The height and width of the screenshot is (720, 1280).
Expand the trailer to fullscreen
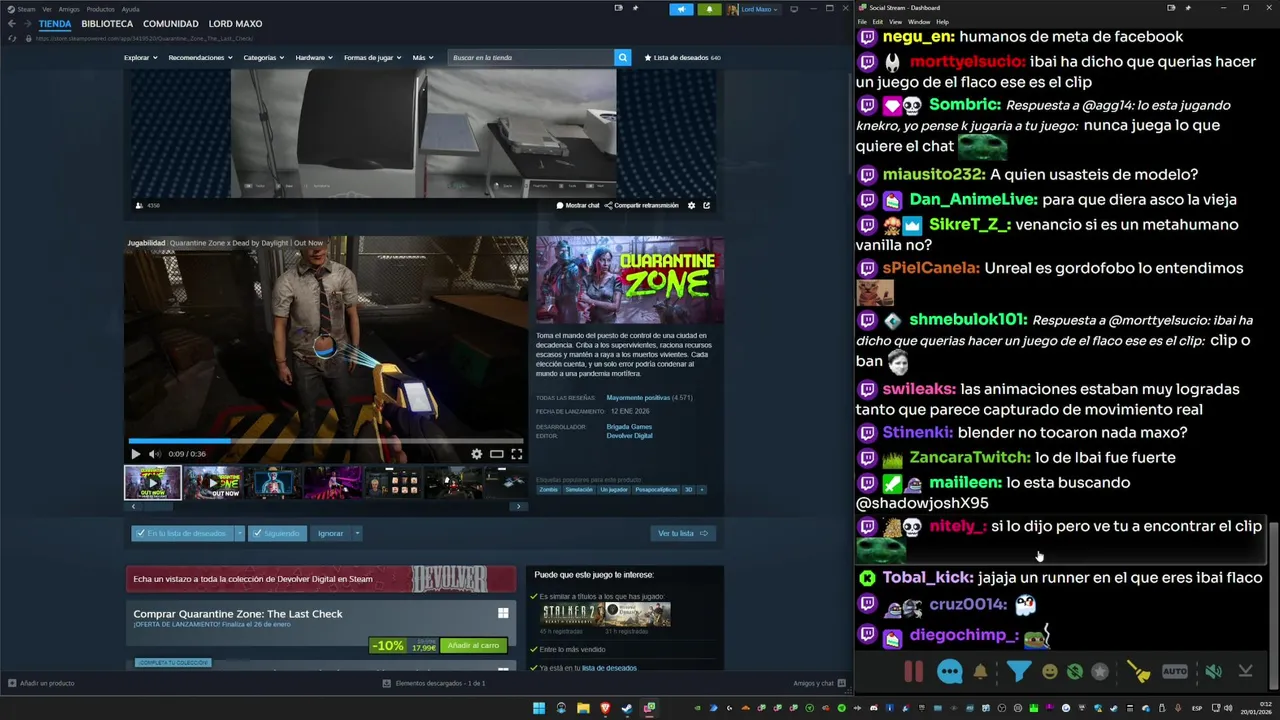click(517, 454)
